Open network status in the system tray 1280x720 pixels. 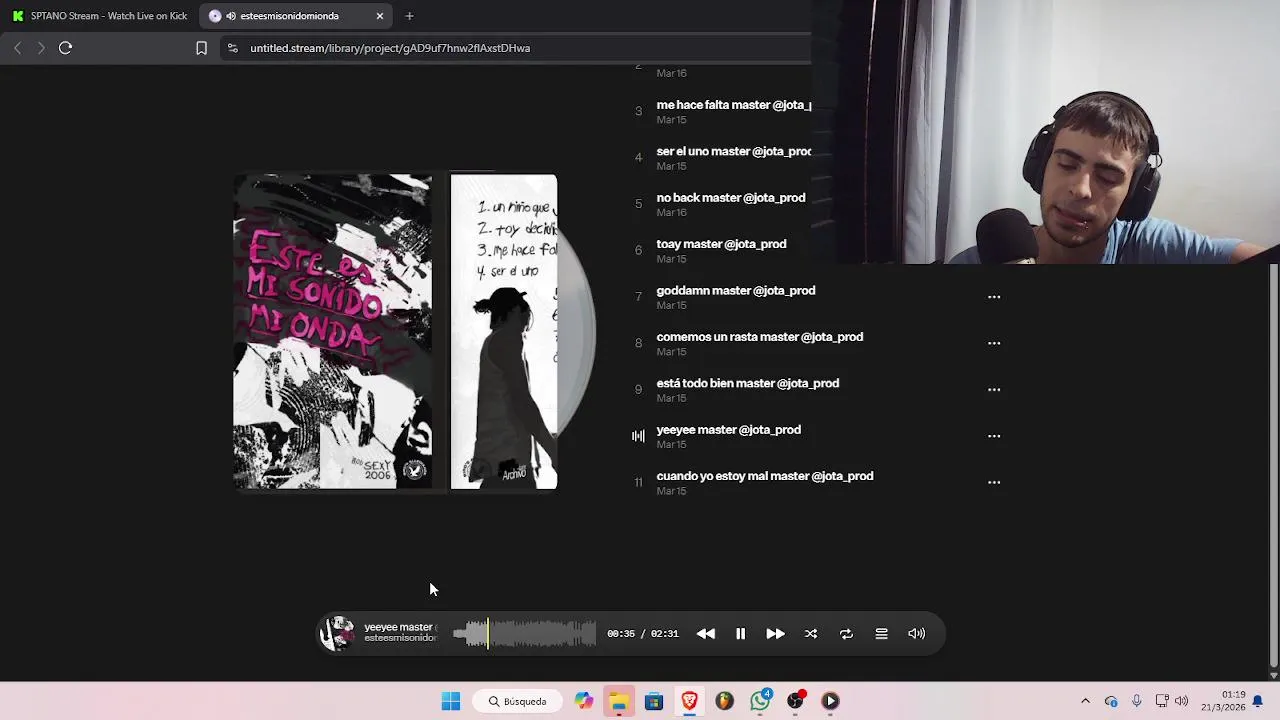click(1162, 701)
